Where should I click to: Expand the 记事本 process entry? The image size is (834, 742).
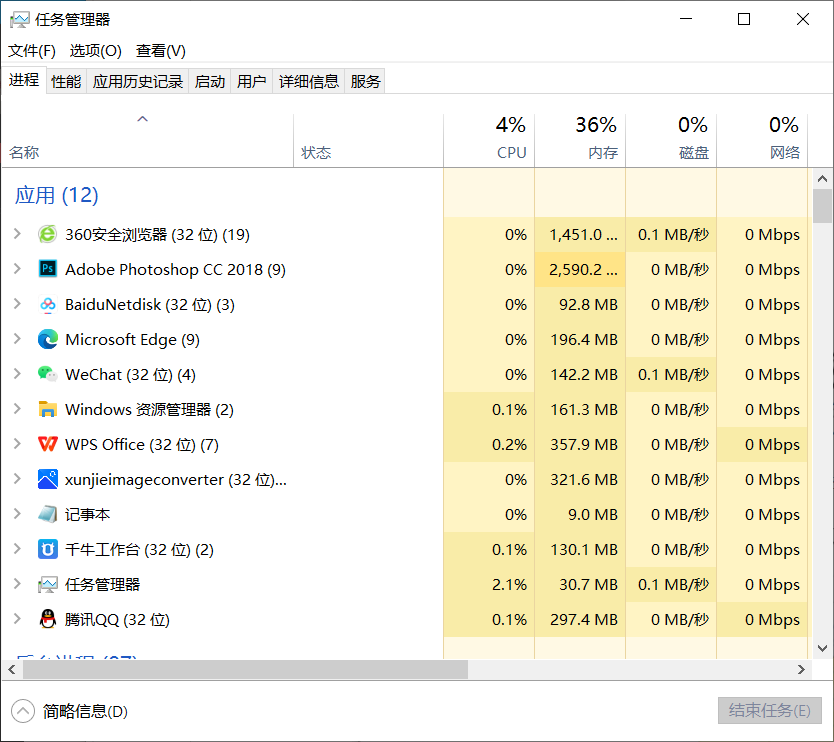[x=17, y=515]
